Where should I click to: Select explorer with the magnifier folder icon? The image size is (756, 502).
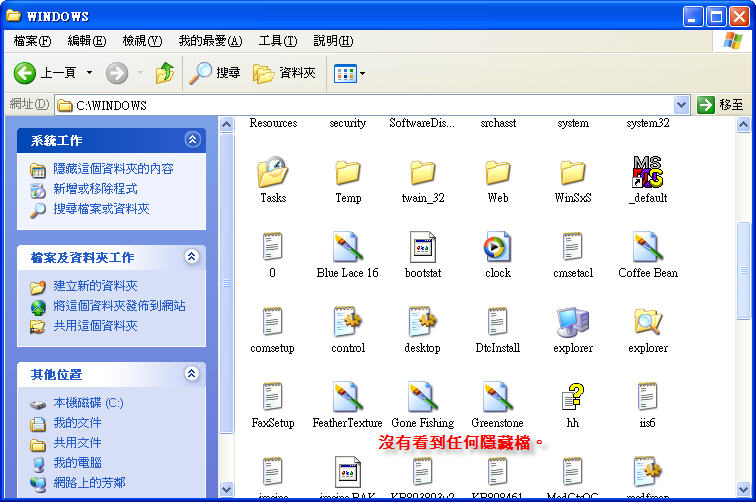[x=648, y=330]
